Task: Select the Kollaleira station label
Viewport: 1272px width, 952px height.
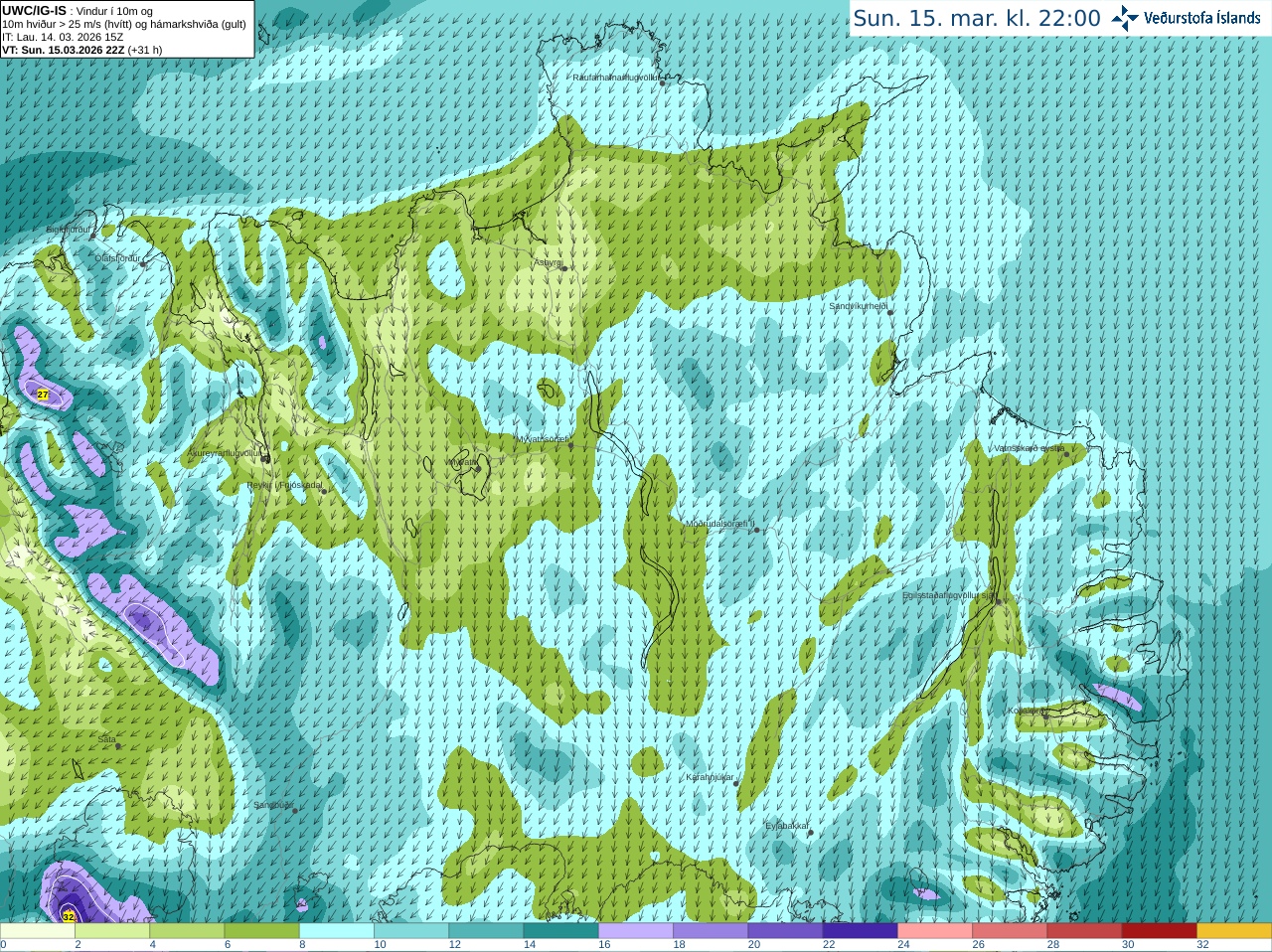Action: point(1025,711)
